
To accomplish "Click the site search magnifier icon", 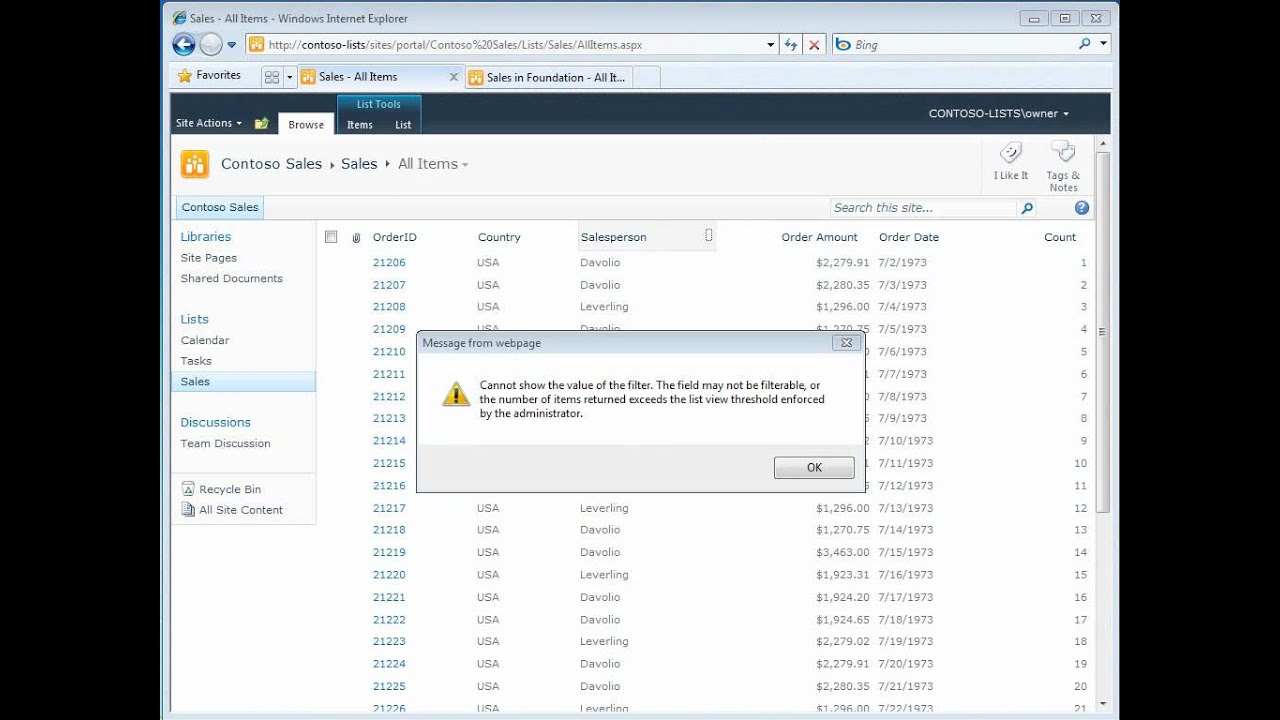I will tap(1026, 208).
